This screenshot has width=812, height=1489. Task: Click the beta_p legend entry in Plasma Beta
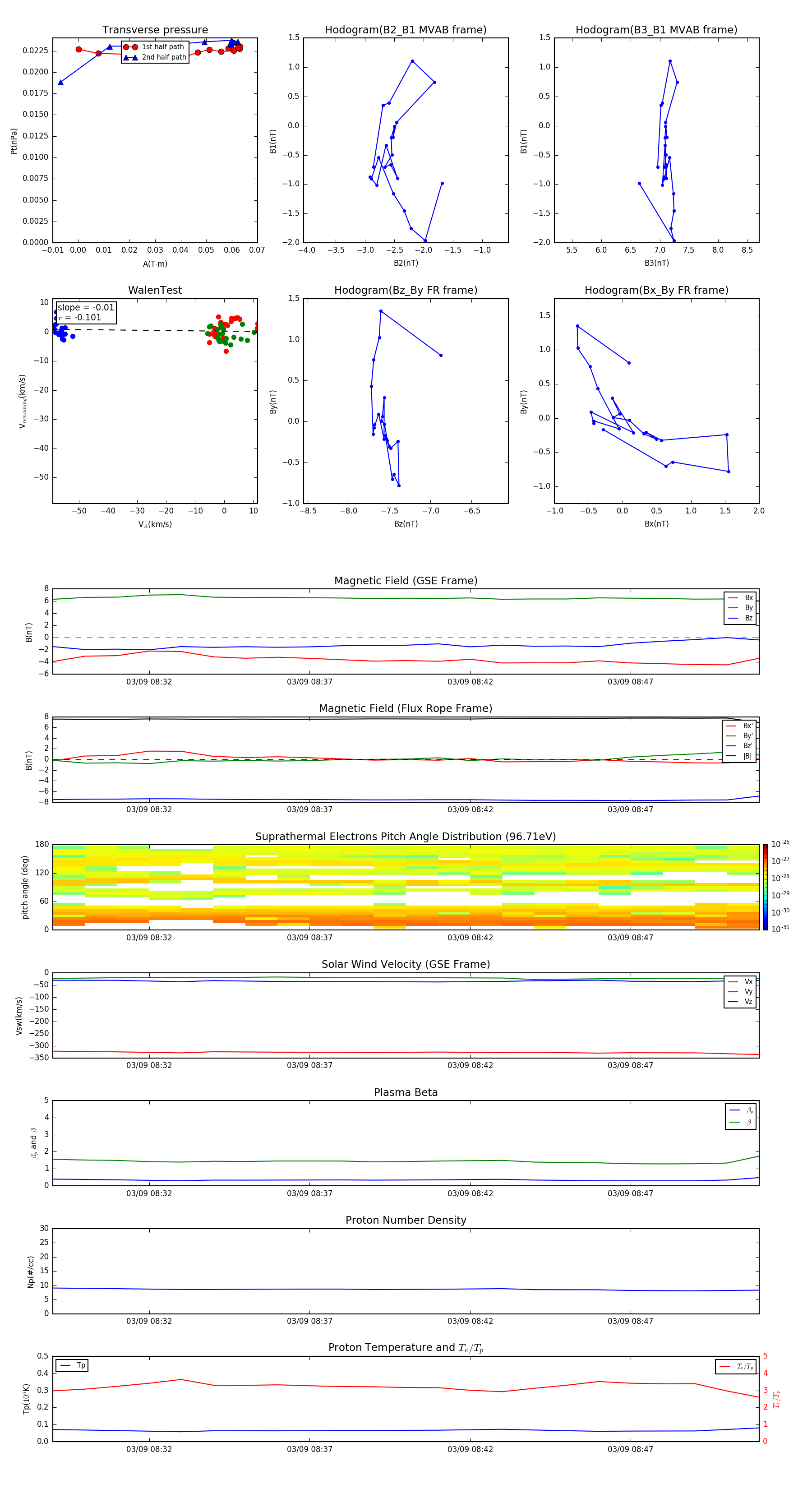pyautogui.click(x=741, y=1111)
